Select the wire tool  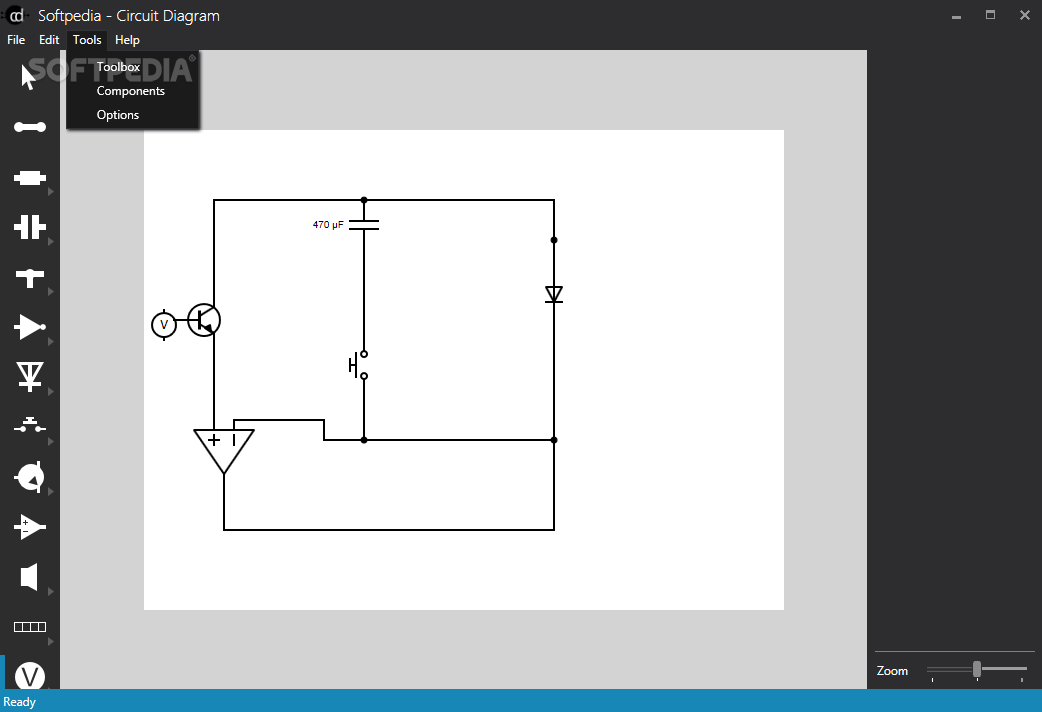[30, 127]
